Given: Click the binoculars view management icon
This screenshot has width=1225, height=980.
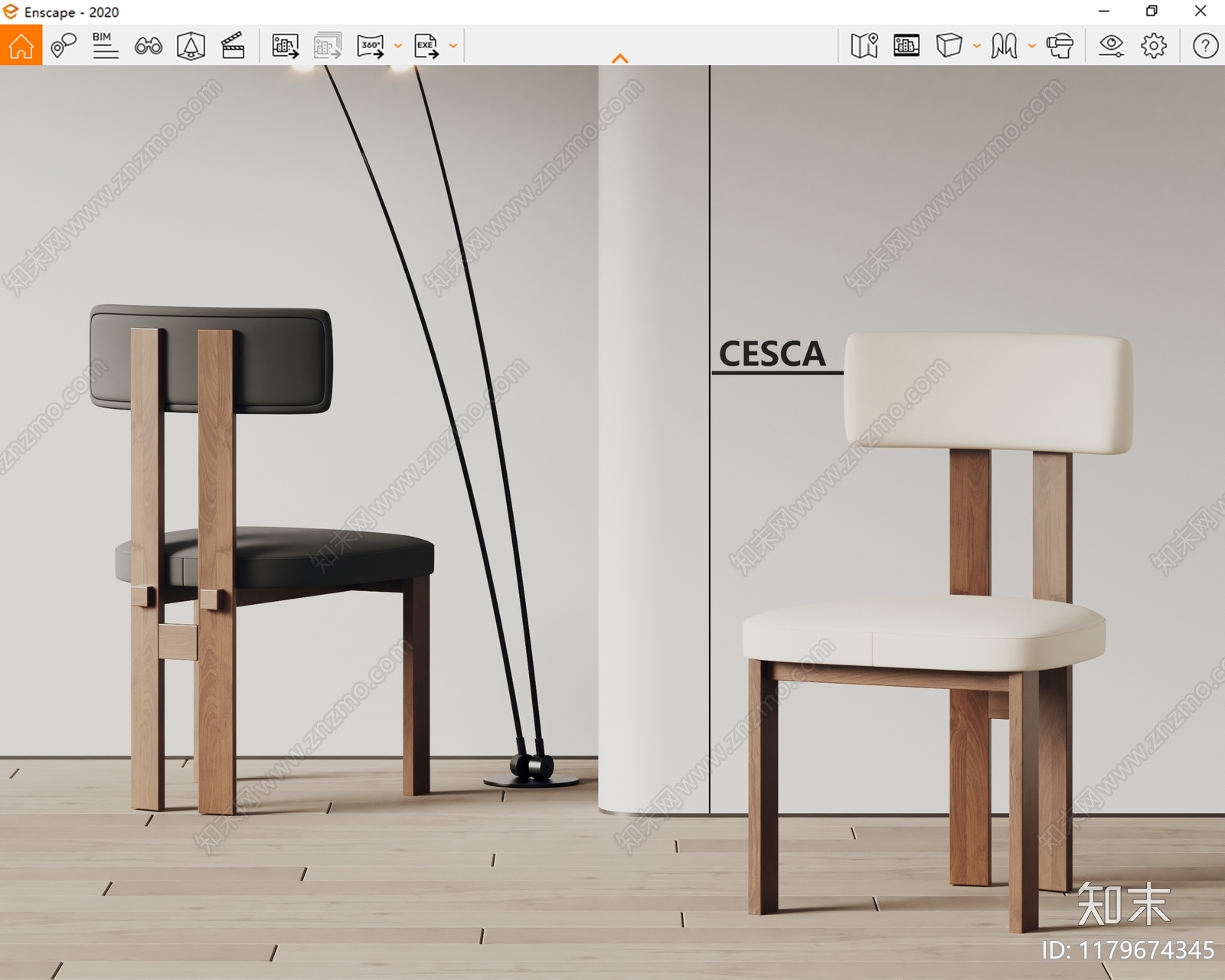Looking at the screenshot, I should 148,46.
